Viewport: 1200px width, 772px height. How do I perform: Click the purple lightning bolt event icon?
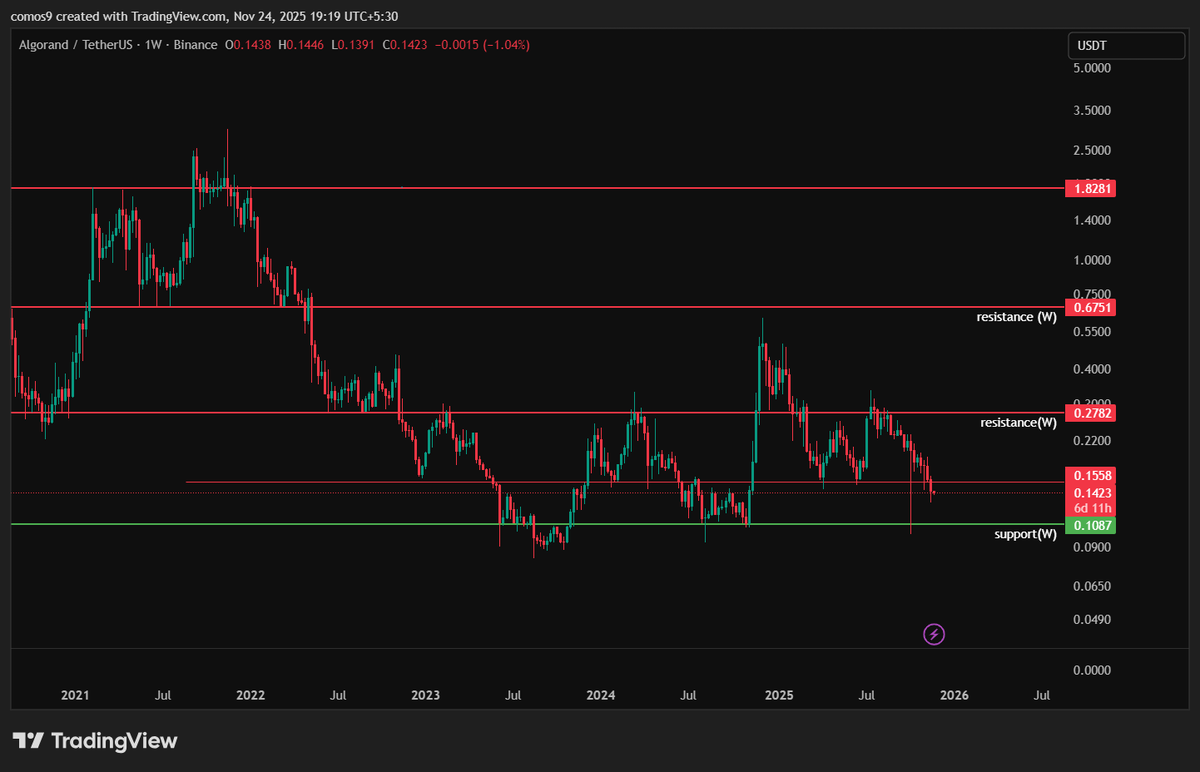[x=934, y=633]
